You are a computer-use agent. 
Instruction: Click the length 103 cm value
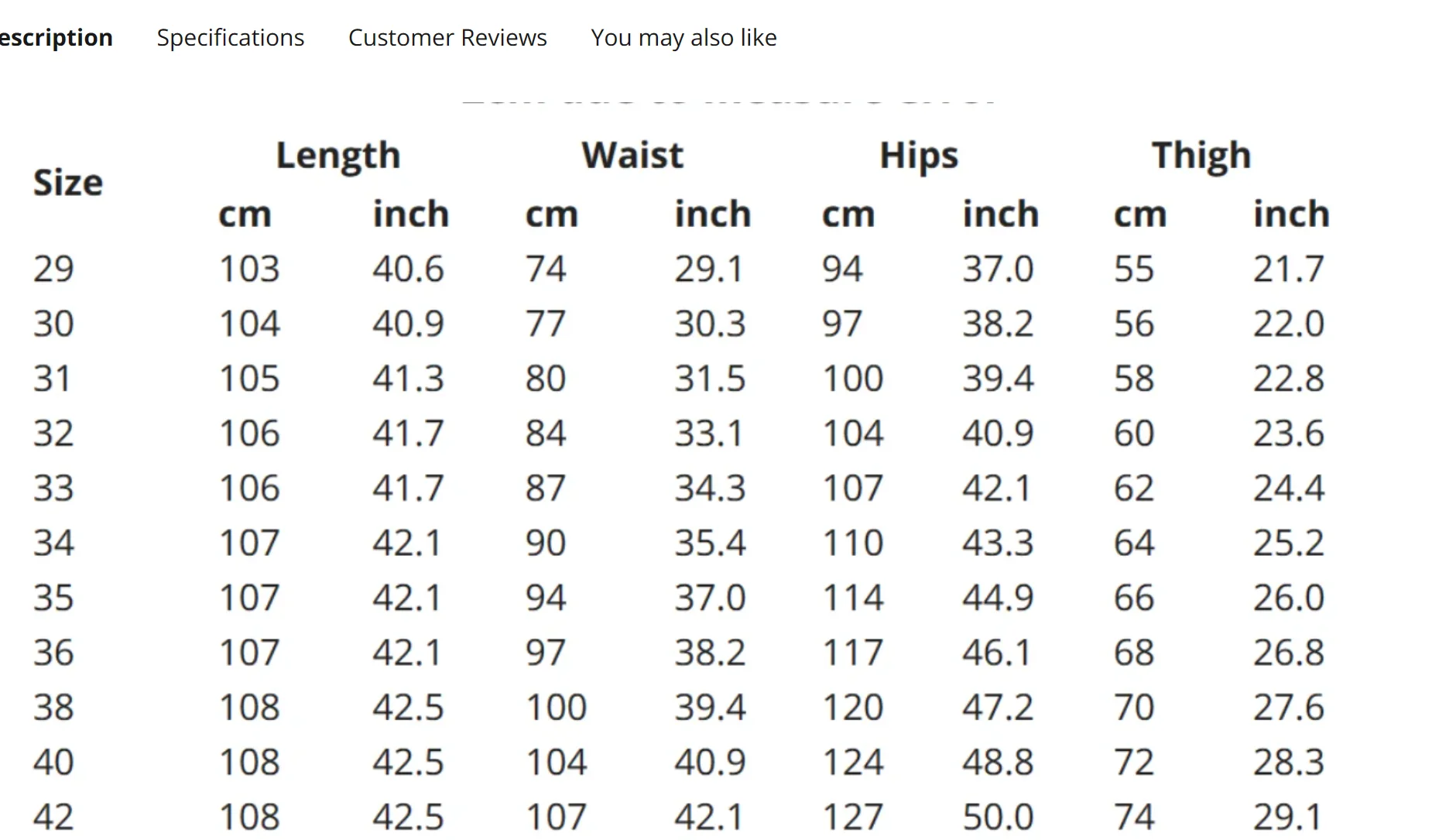click(x=248, y=269)
